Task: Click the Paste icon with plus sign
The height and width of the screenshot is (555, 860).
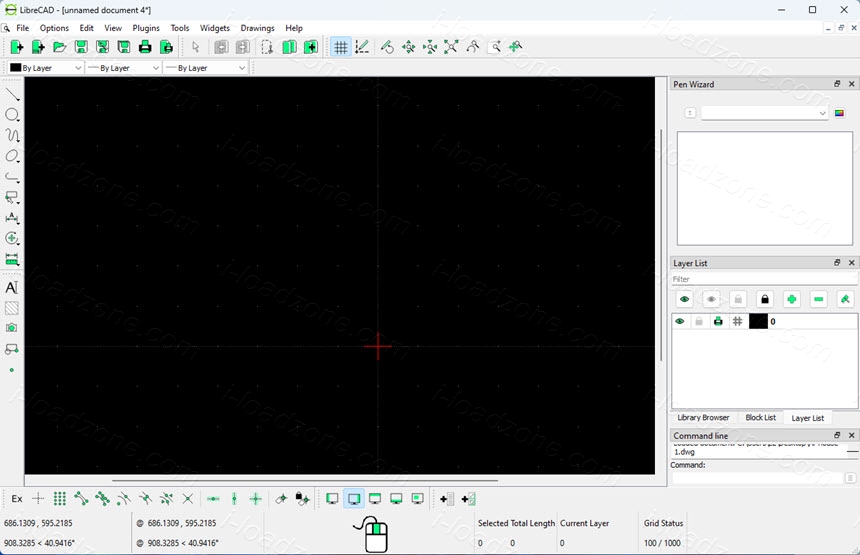Action: (x=311, y=47)
